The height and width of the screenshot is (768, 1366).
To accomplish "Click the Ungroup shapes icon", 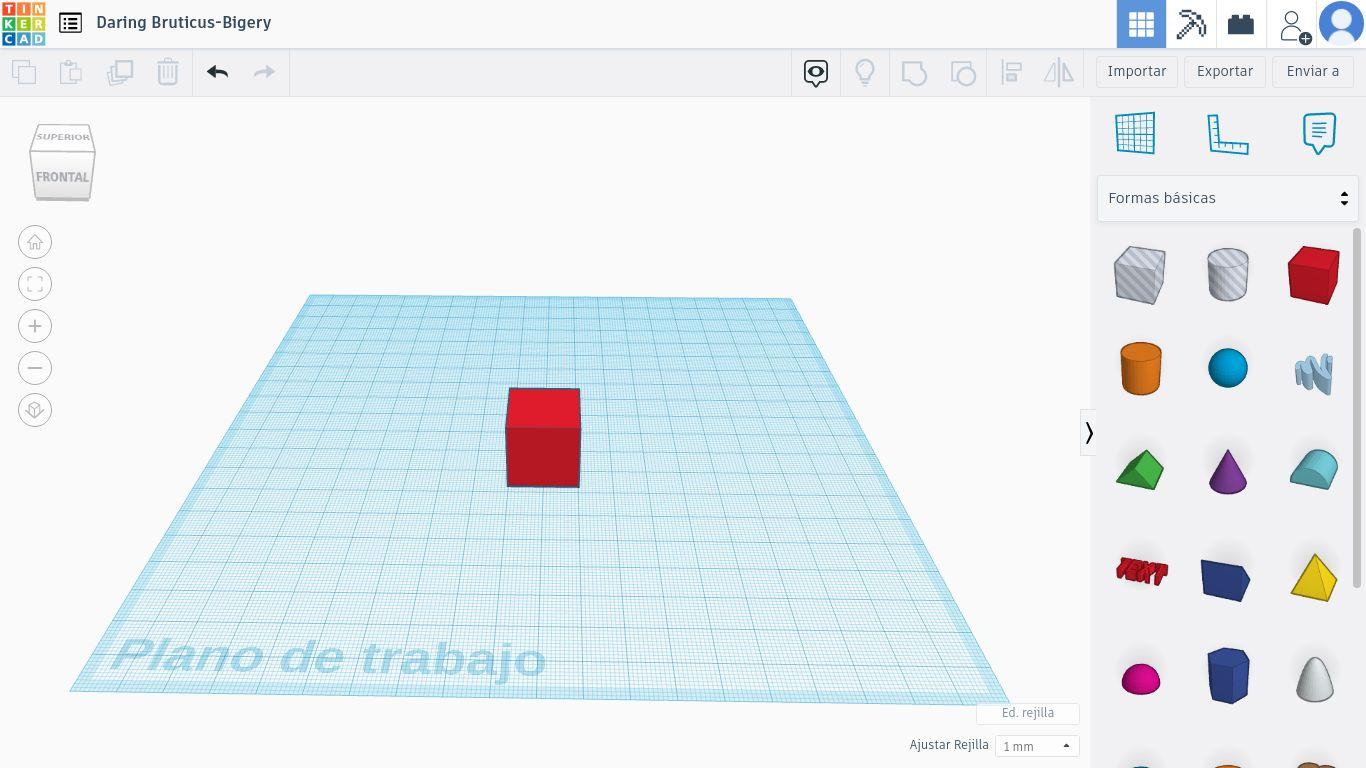I will click(x=963, y=72).
